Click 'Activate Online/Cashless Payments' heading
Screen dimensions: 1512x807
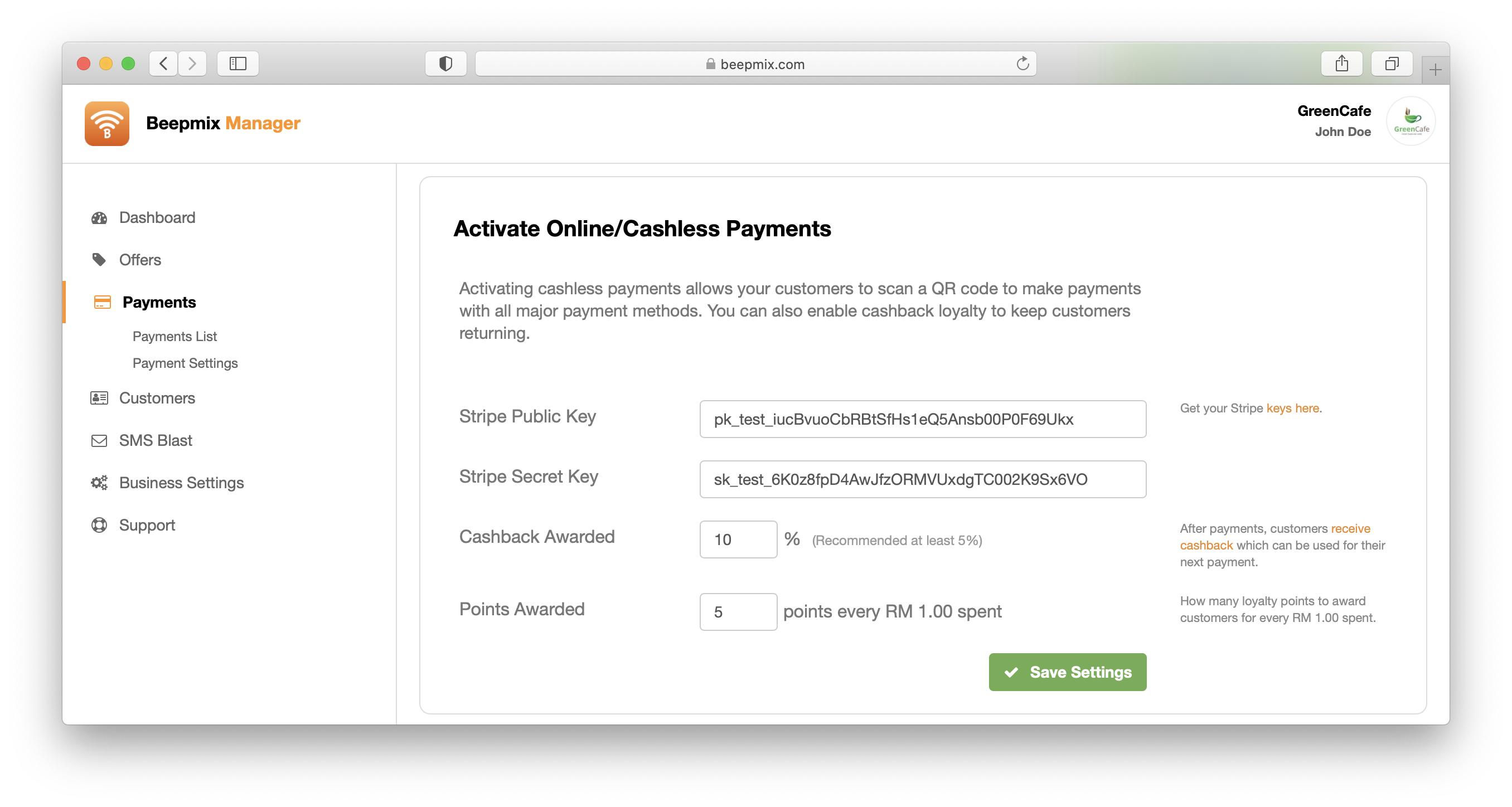(x=642, y=229)
